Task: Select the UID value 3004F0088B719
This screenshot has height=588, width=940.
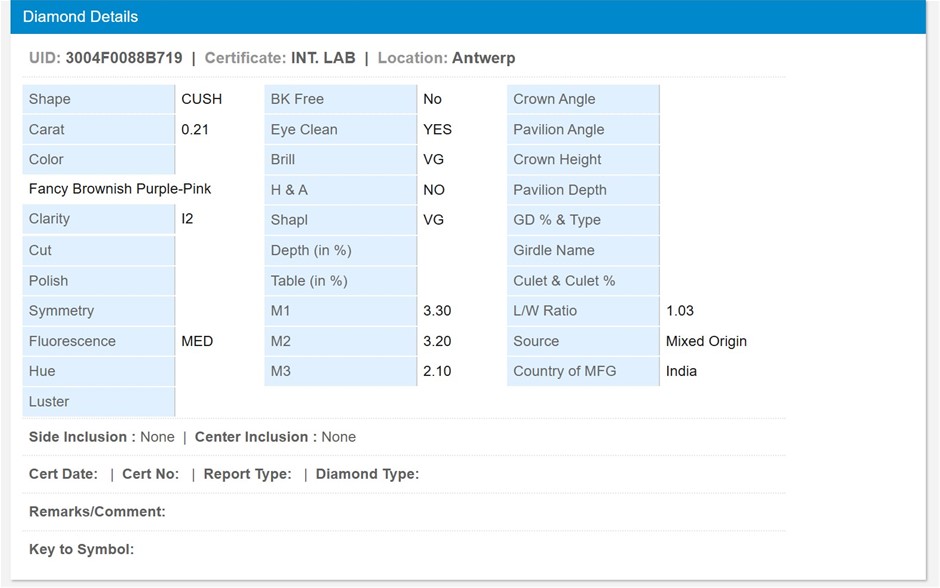Action: (124, 58)
